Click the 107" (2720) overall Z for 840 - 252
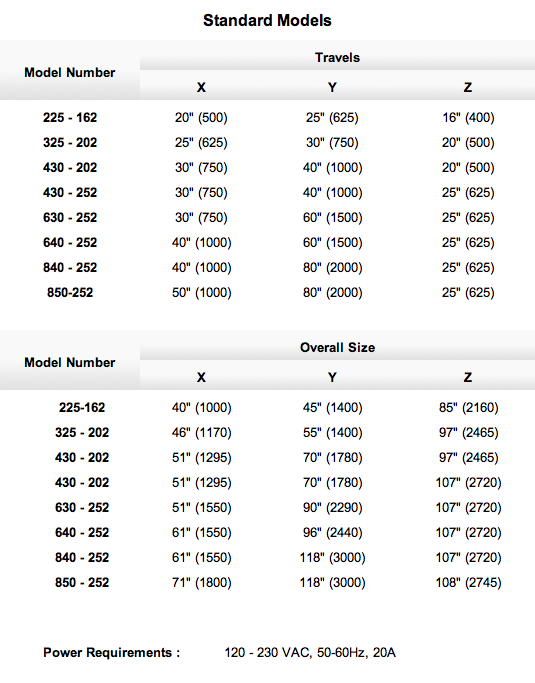 468,558
